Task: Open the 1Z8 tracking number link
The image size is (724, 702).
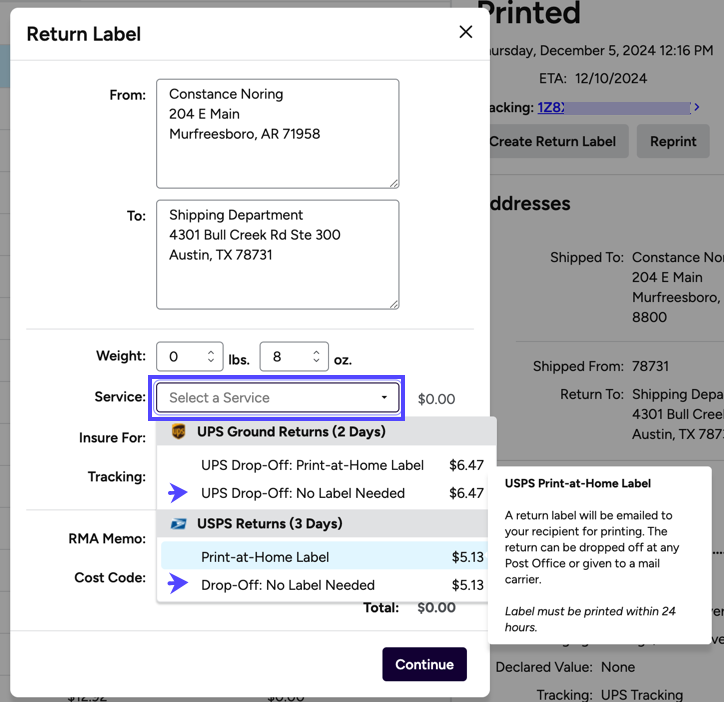Action: (x=551, y=107)
